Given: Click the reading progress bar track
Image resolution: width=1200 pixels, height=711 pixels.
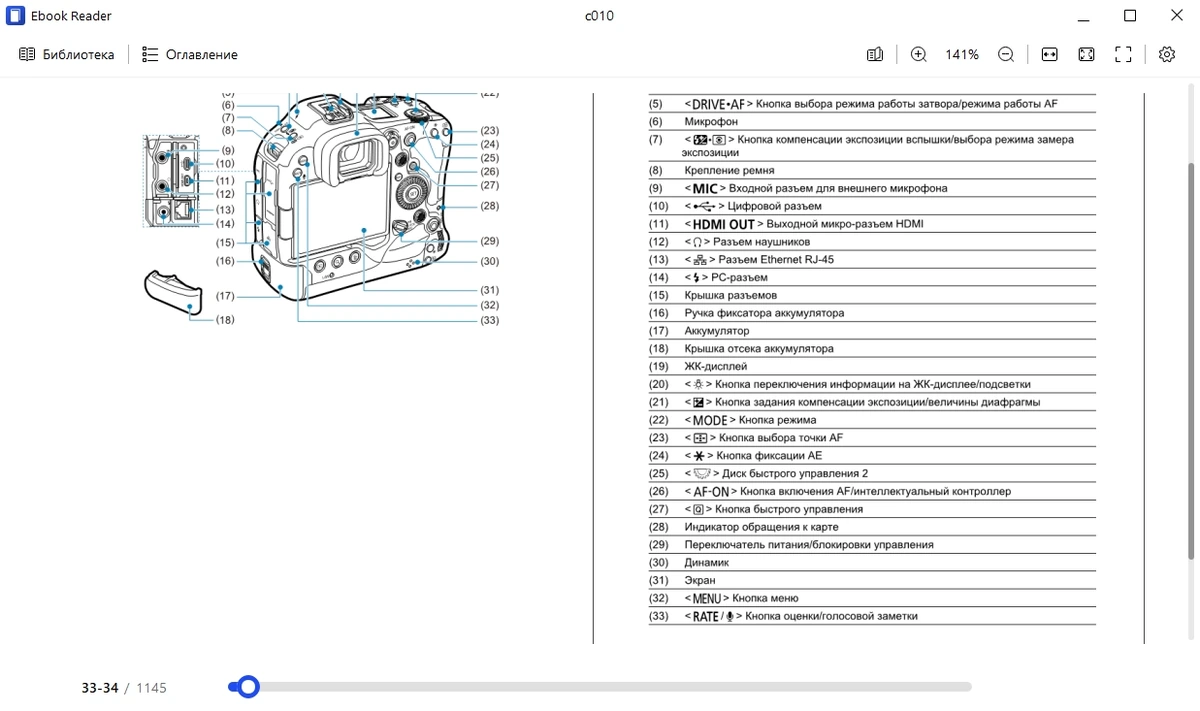Looking at the screenshot, I should (600, 687).
